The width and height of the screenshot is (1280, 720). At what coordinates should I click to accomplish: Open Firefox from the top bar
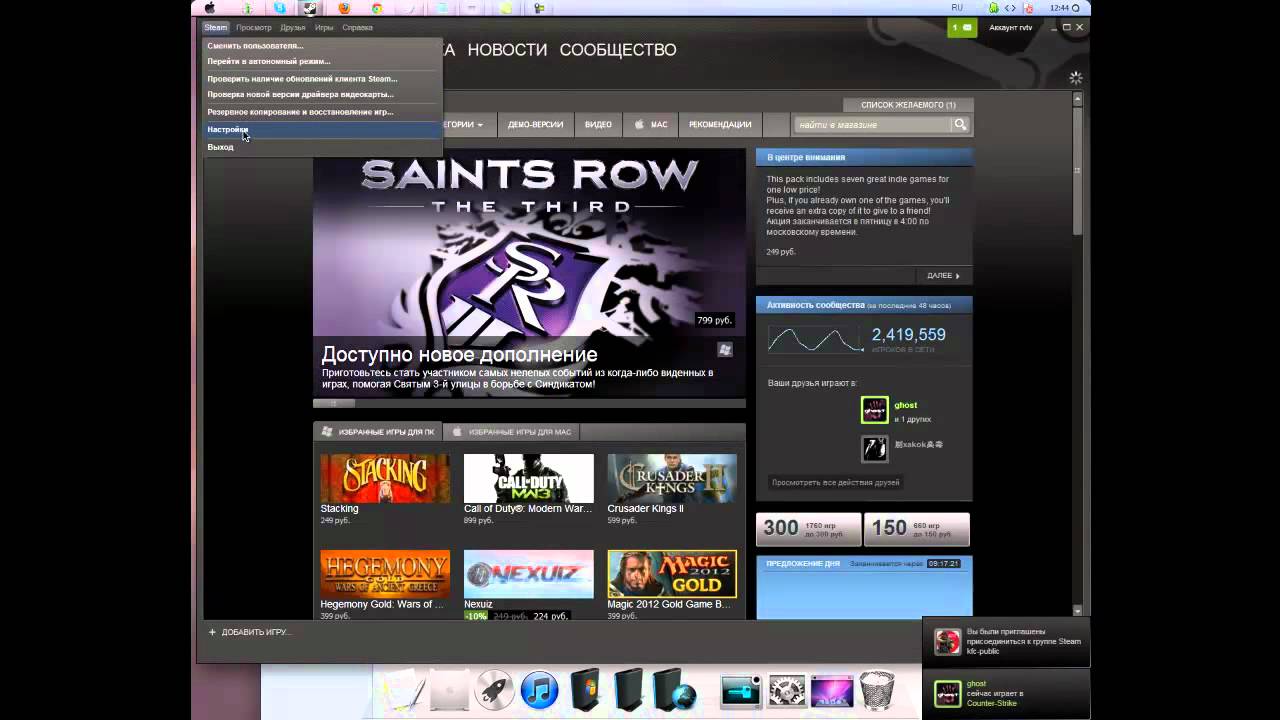(344, 8)
